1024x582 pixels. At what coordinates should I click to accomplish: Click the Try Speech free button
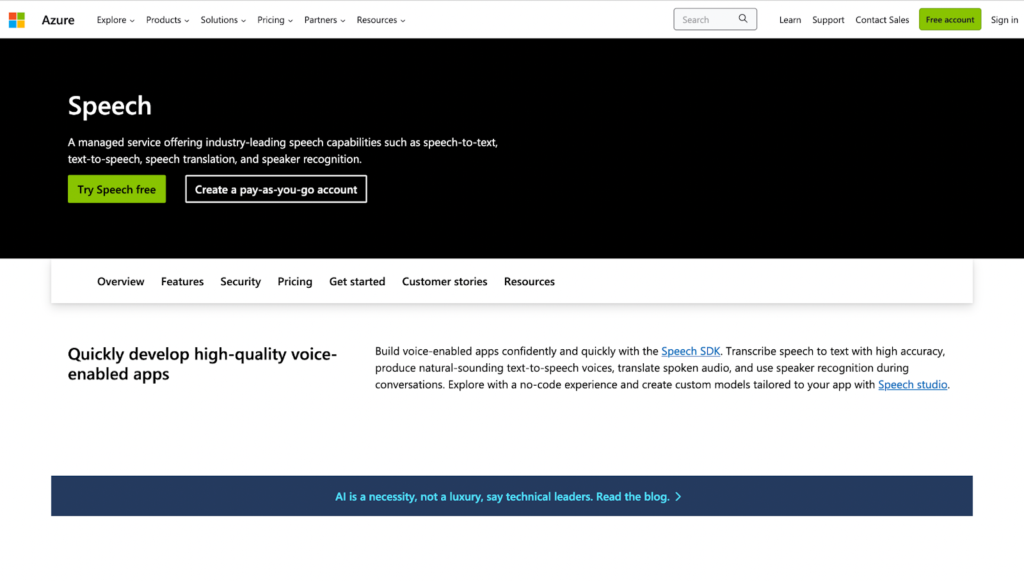[117, 189]
